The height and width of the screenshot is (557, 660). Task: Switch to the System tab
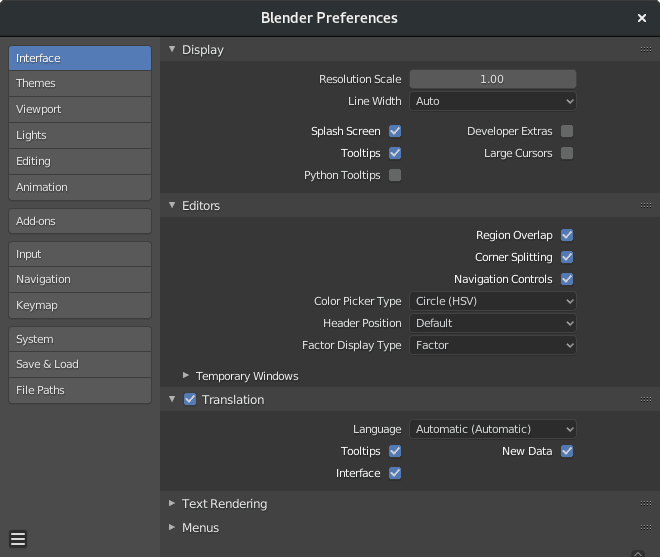pos(80,339)
